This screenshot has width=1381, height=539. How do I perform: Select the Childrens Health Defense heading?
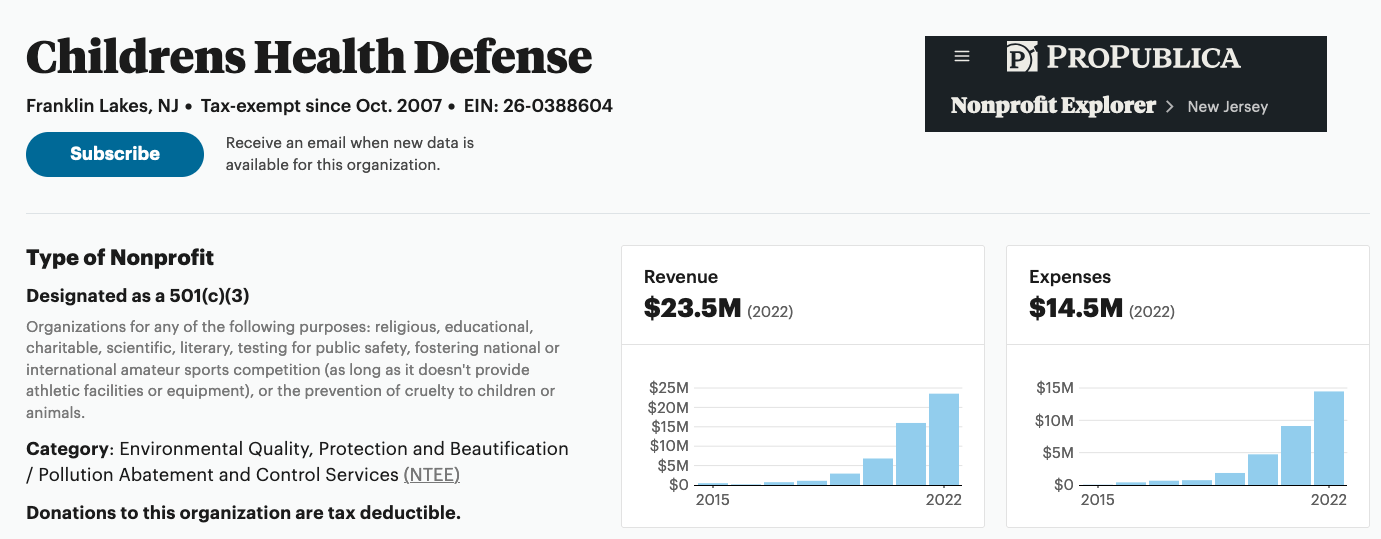(309, 57)
